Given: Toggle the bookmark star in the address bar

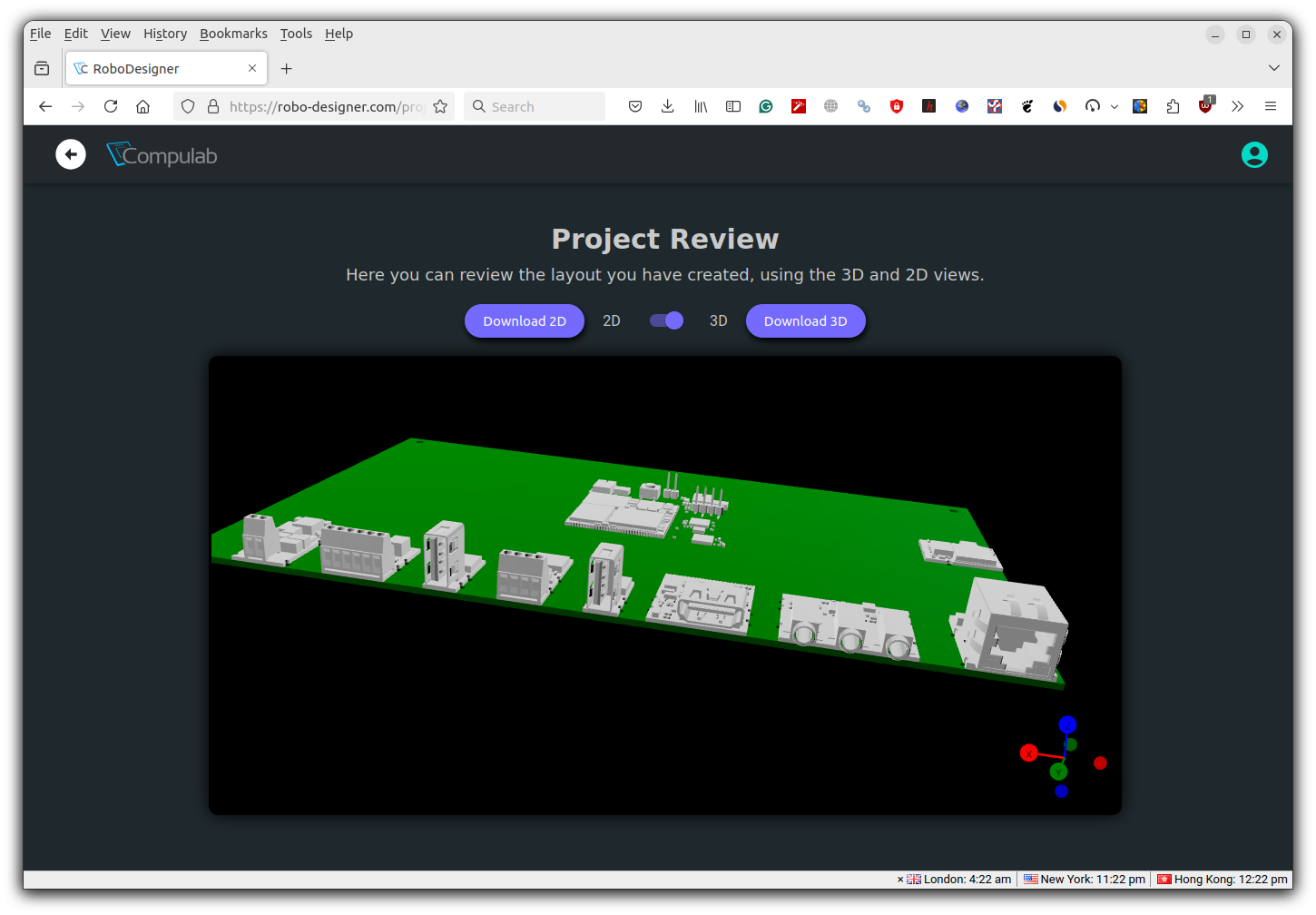Looking at the screenshot, I should click(441, 106).
